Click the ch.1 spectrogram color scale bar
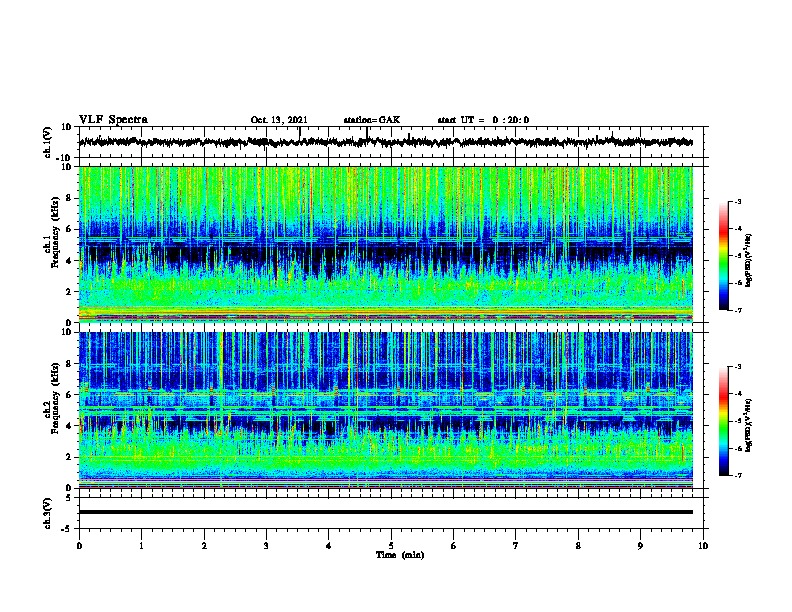The height and width of the screenshot is (612, 792). click(723, 256)
